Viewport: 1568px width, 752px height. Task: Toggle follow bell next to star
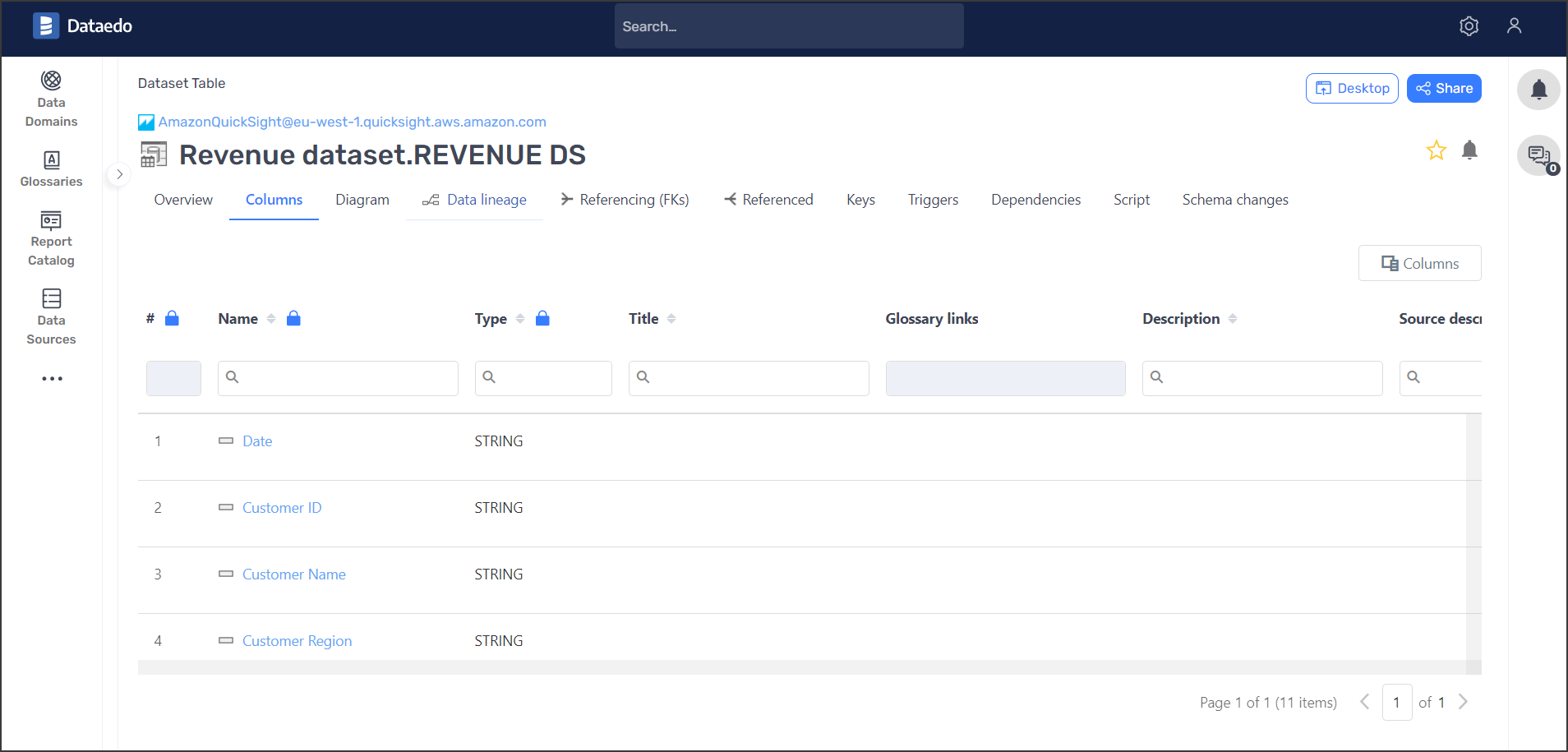pyautogui.click(x=1469, y=150)
